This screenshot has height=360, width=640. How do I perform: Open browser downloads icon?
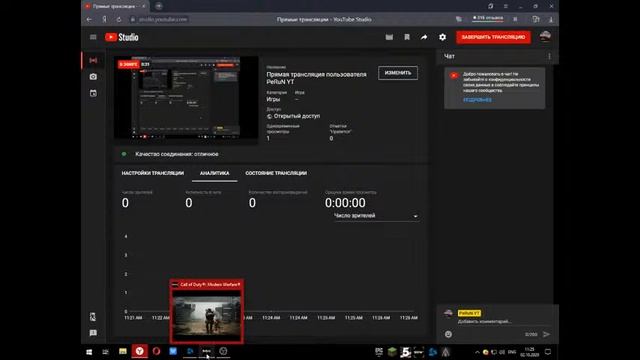[551, 19]
